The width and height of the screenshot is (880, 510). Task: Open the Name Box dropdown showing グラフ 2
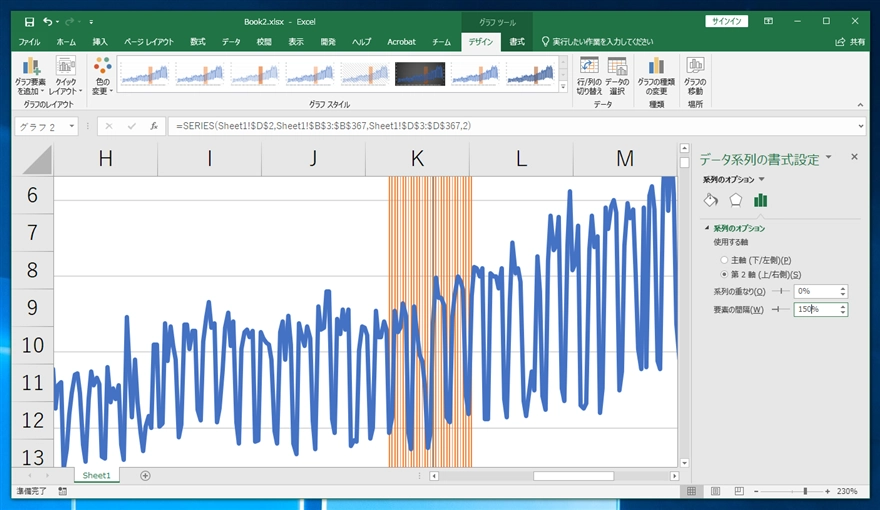point(72,126)
